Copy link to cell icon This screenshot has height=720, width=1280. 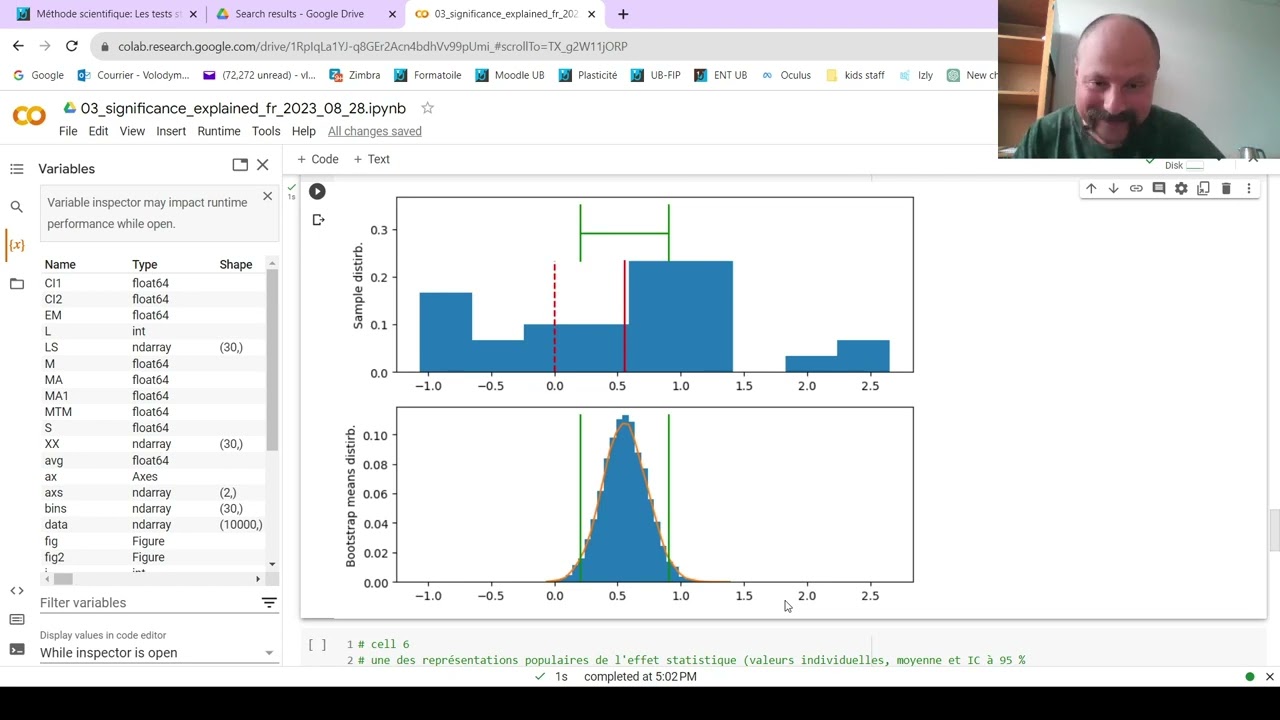click(1136, 188)
